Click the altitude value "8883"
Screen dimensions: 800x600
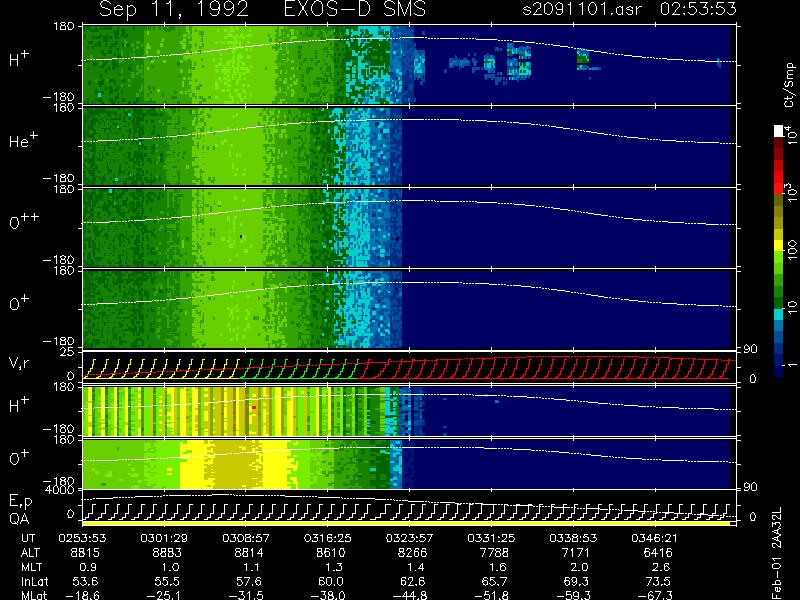point(167,553)
